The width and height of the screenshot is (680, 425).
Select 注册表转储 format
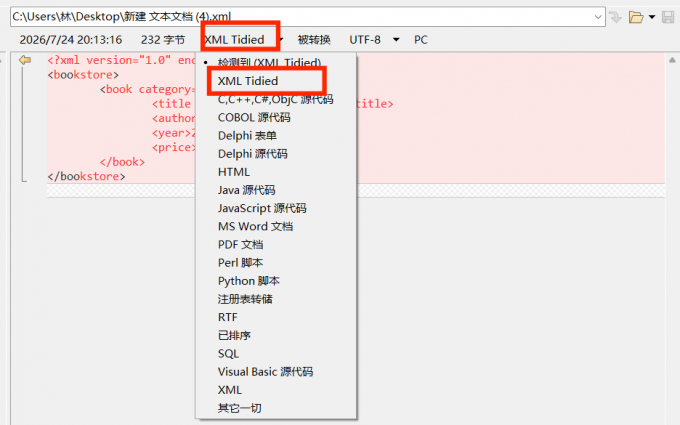pos(245,299)
